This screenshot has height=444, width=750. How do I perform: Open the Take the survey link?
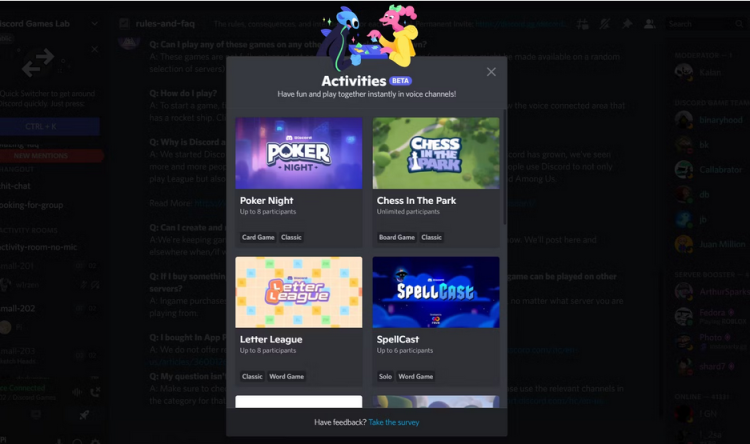394,422
